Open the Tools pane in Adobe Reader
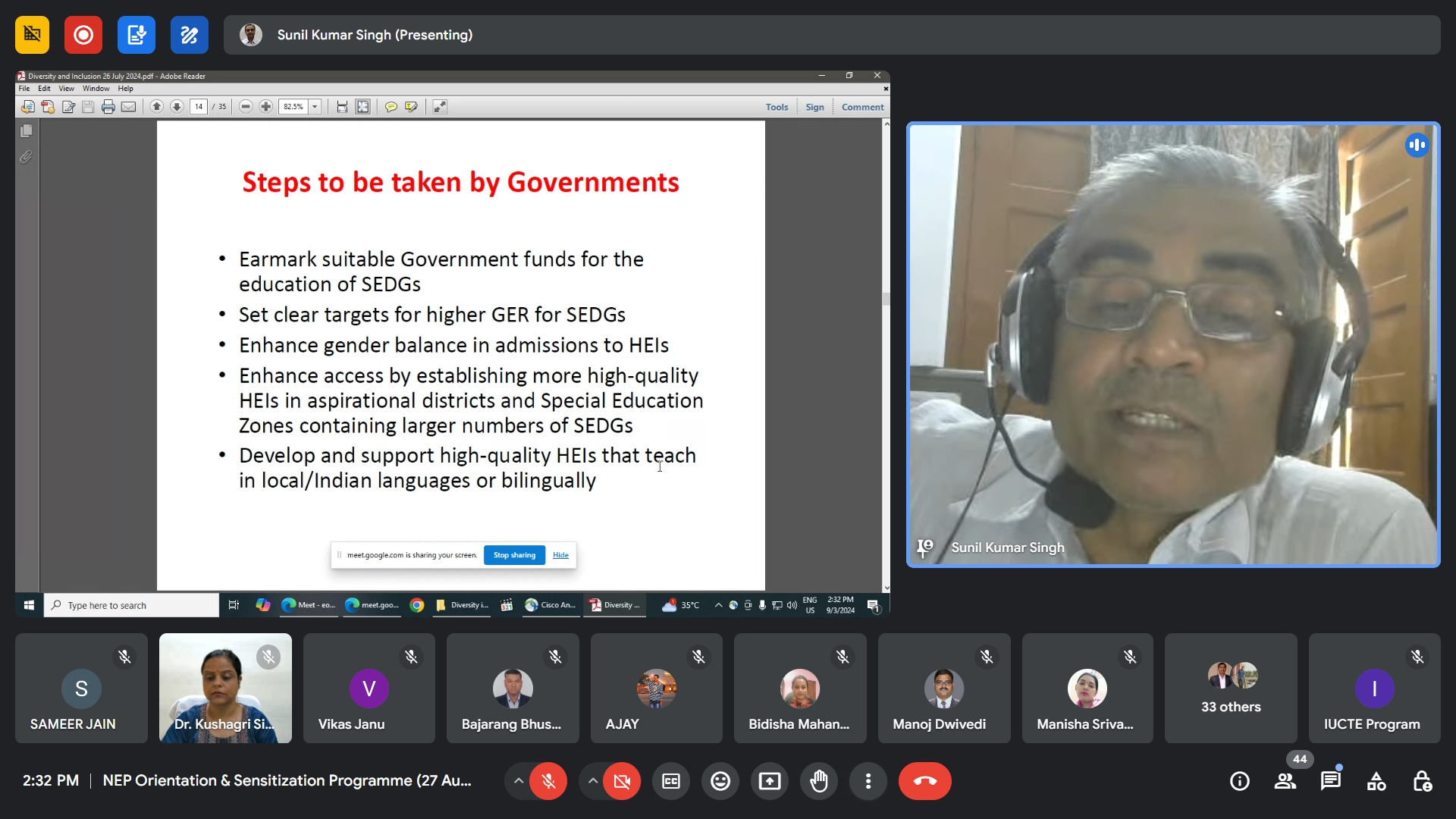The height and width of the screenshot is (819, 1456). click(x=777, y=107)
